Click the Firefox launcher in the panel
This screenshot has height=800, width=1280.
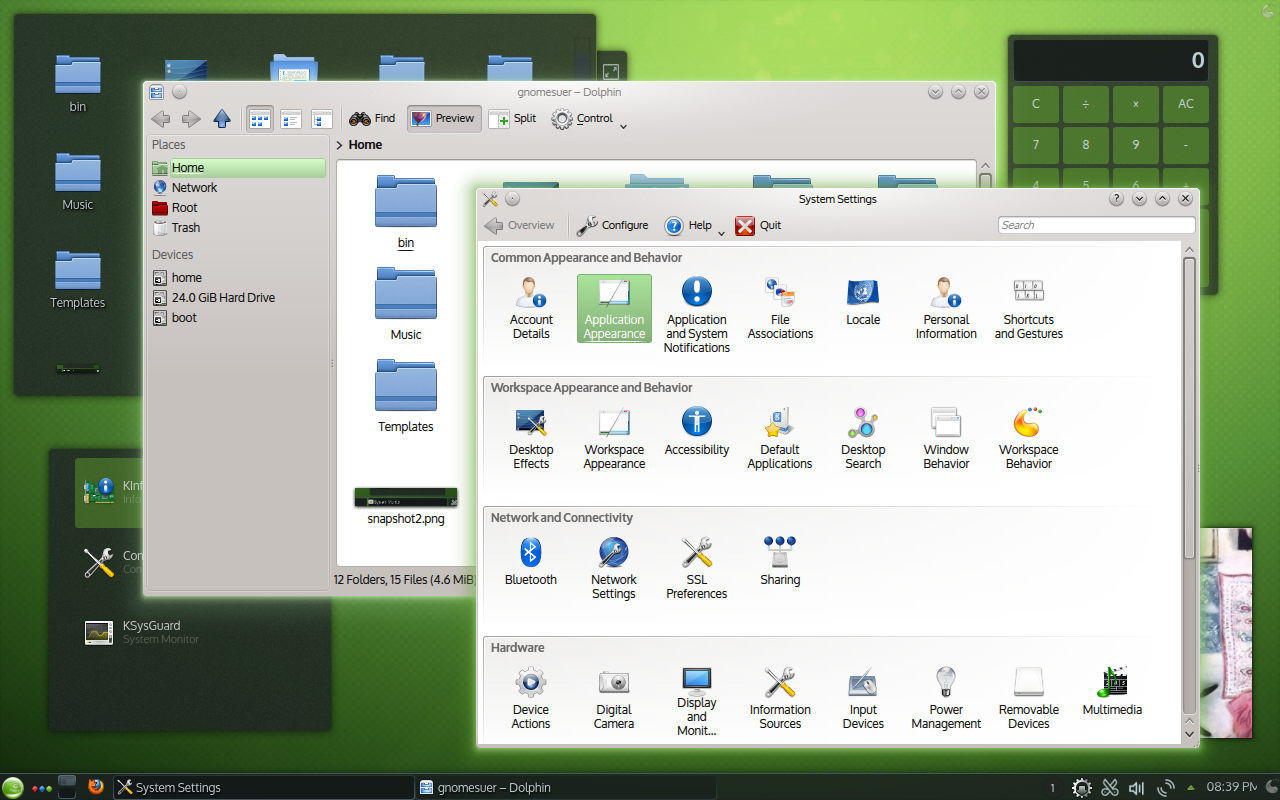(x=96, y=787)
